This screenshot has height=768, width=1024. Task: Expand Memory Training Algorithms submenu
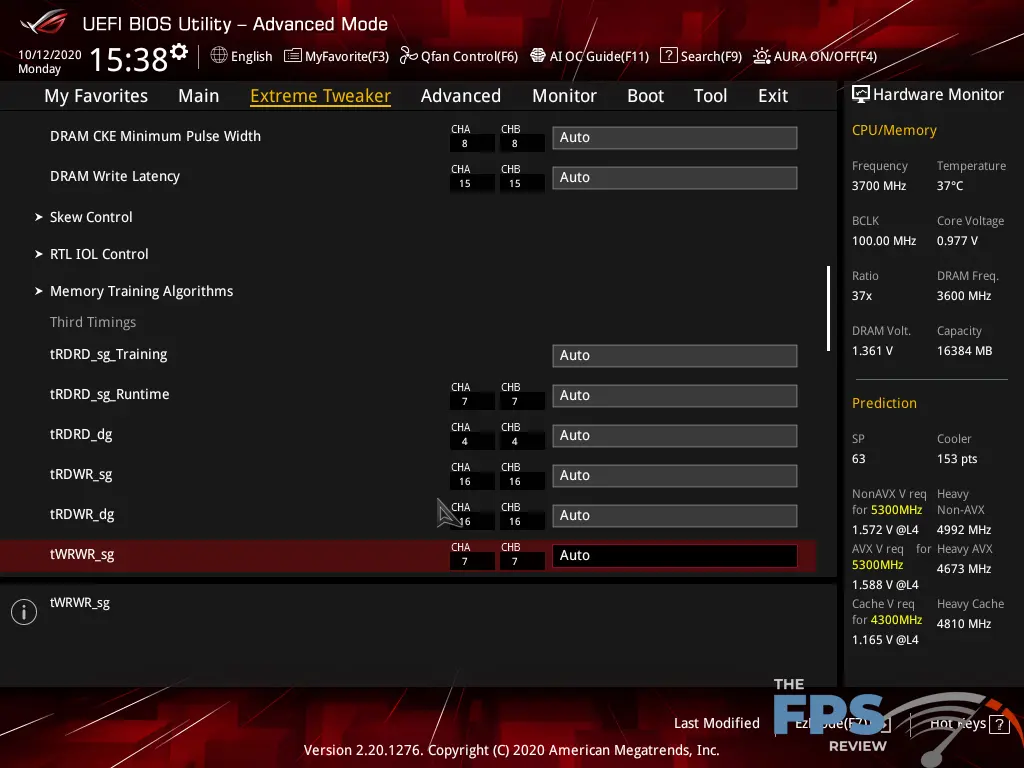click(x=141, y=291)
